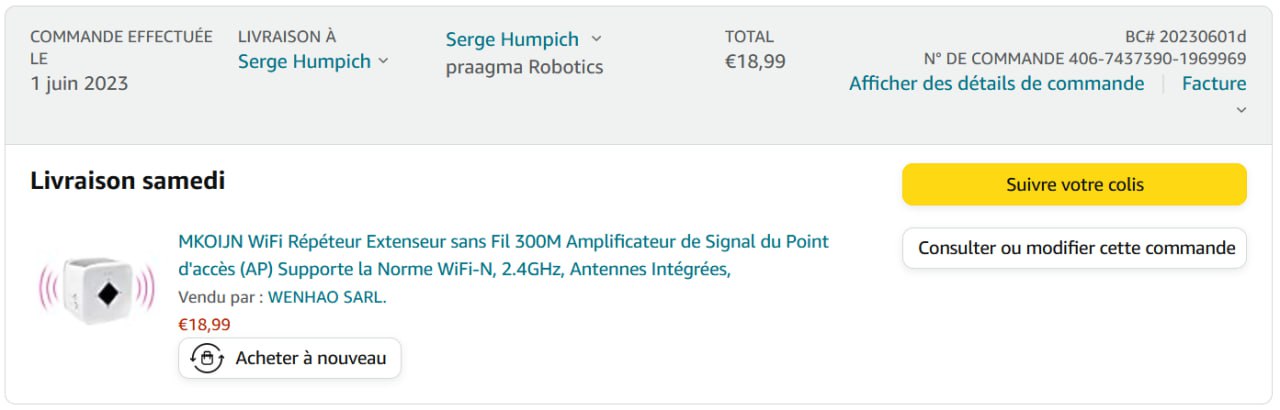Click Serge Humpich name under LIVRAISON À
Screen dimensions: 1280x410
point(303,62)
